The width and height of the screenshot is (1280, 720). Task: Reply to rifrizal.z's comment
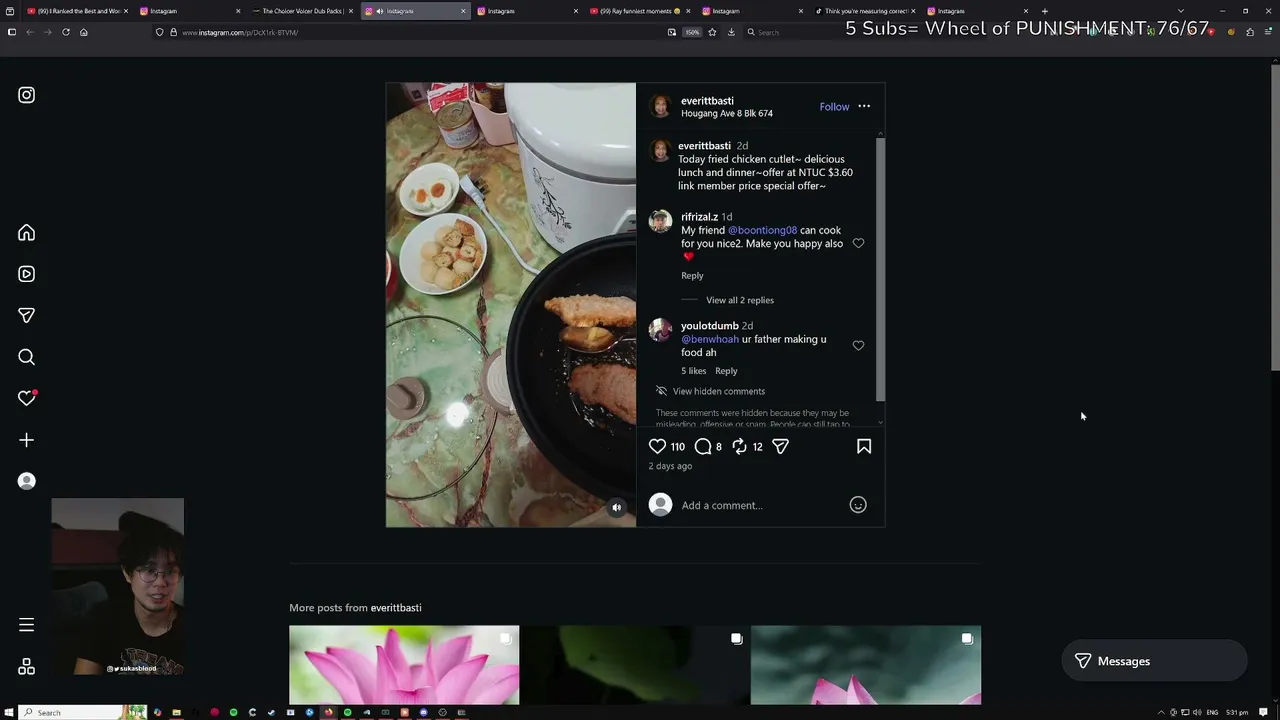692,276
